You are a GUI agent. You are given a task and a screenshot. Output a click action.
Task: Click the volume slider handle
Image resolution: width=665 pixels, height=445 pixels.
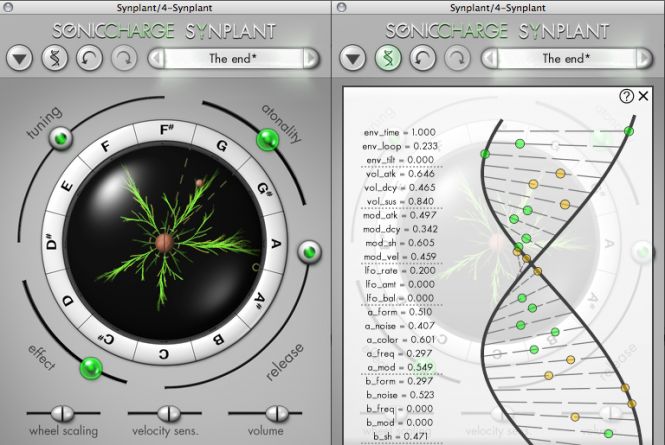pyautogui.click(x=277, y=413)
